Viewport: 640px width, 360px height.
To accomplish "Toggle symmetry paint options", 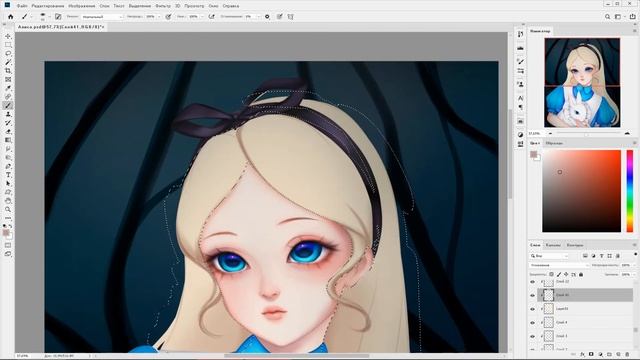I will point(291,17).
